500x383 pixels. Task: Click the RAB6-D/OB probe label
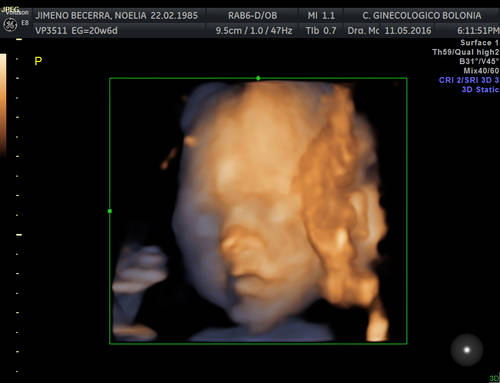(252, 15)
